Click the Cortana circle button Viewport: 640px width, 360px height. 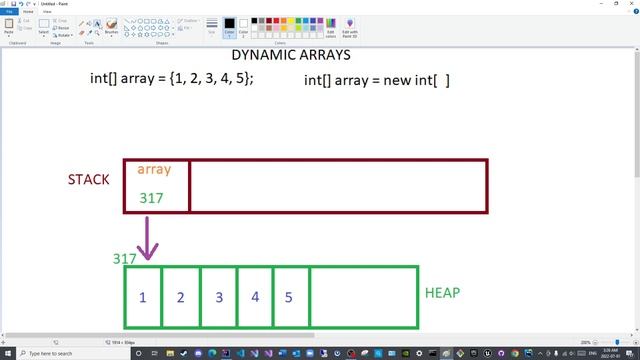click(138, 353)
